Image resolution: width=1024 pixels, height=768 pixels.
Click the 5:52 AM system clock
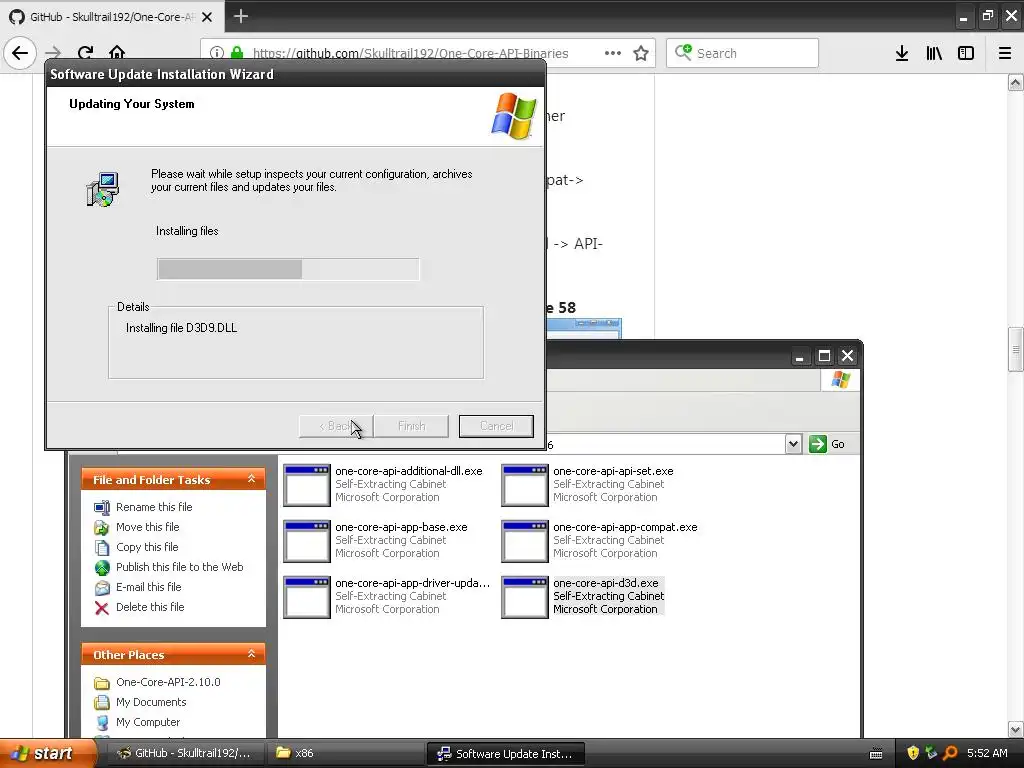coord(987,753)
